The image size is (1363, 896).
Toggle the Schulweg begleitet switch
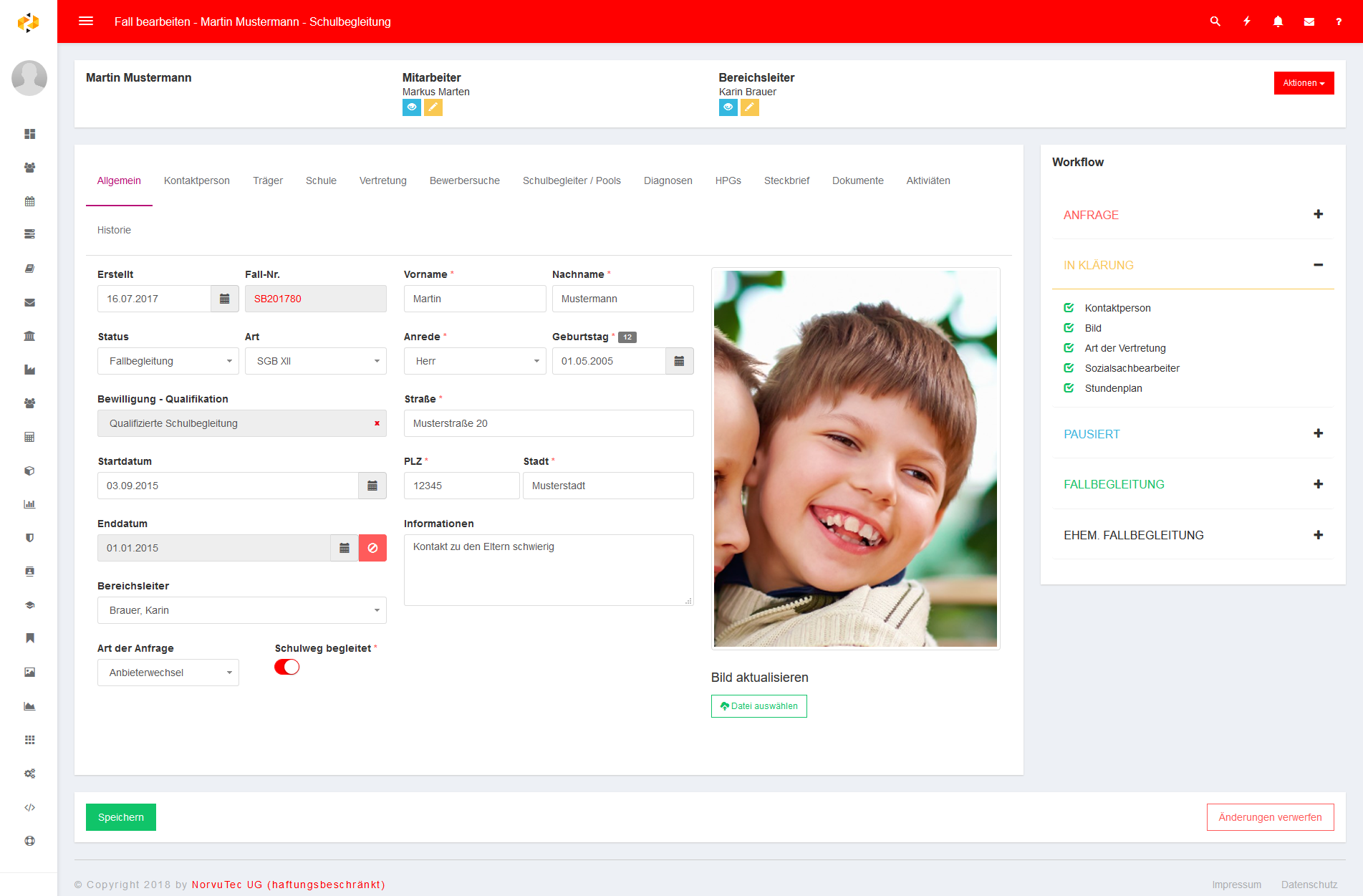pos(287,667)
